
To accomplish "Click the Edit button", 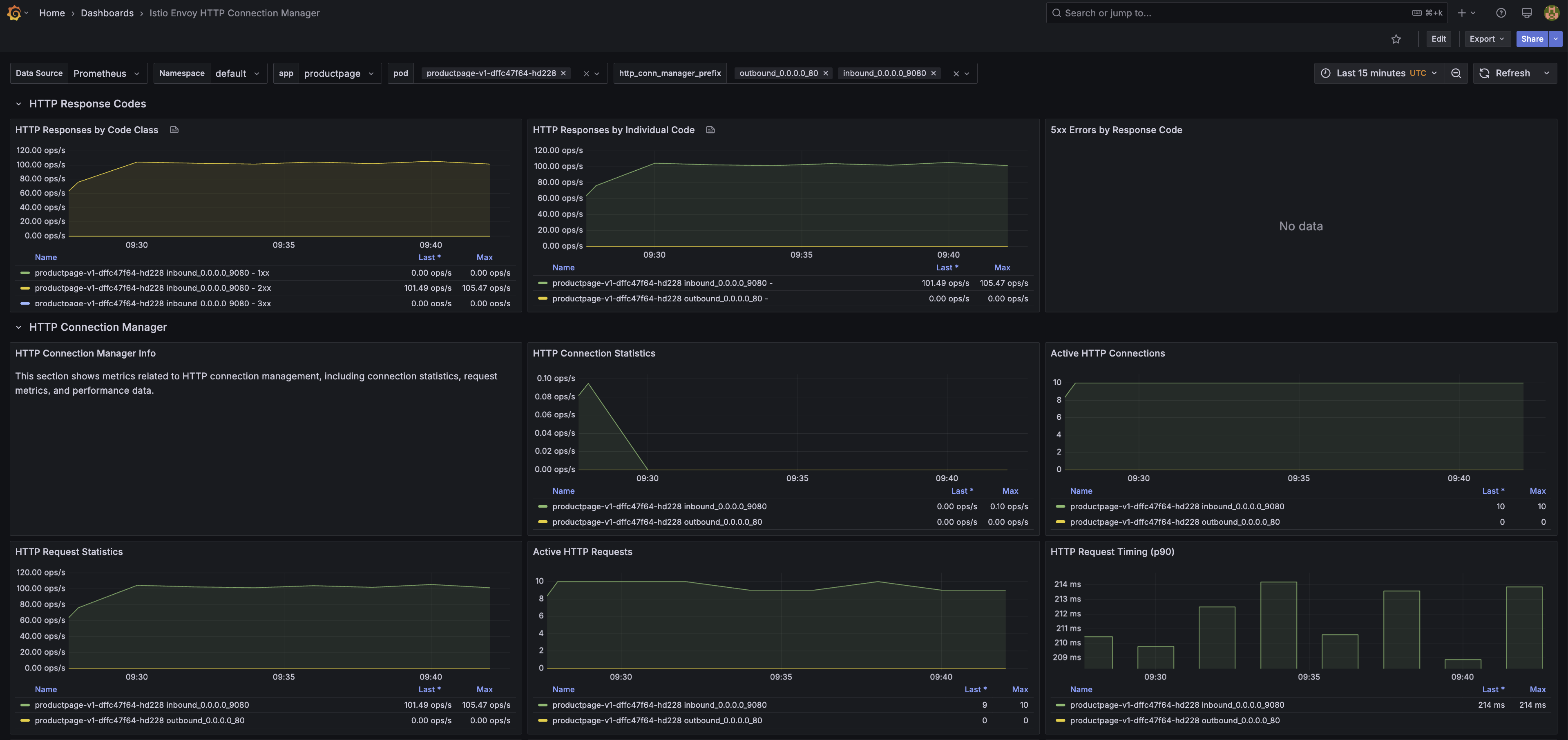I will point(1438,39).
